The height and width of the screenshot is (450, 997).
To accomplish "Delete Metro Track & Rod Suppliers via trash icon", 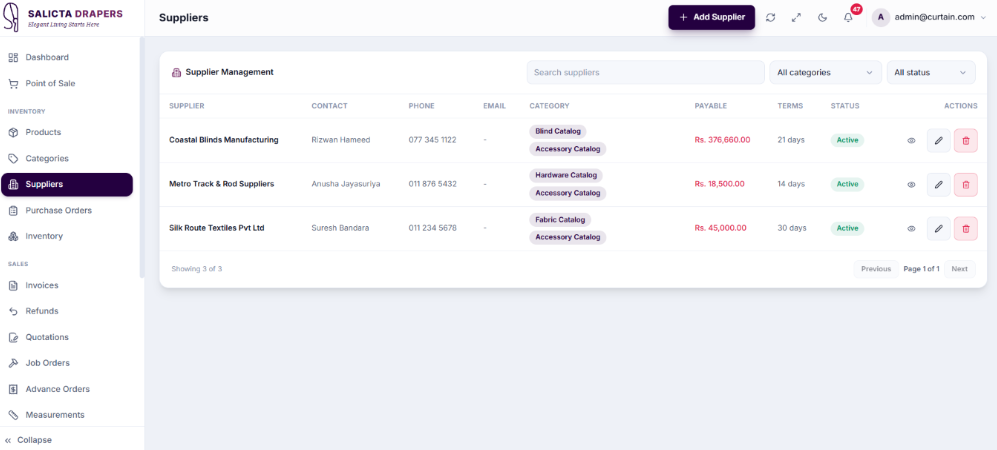I will (966, 184).
